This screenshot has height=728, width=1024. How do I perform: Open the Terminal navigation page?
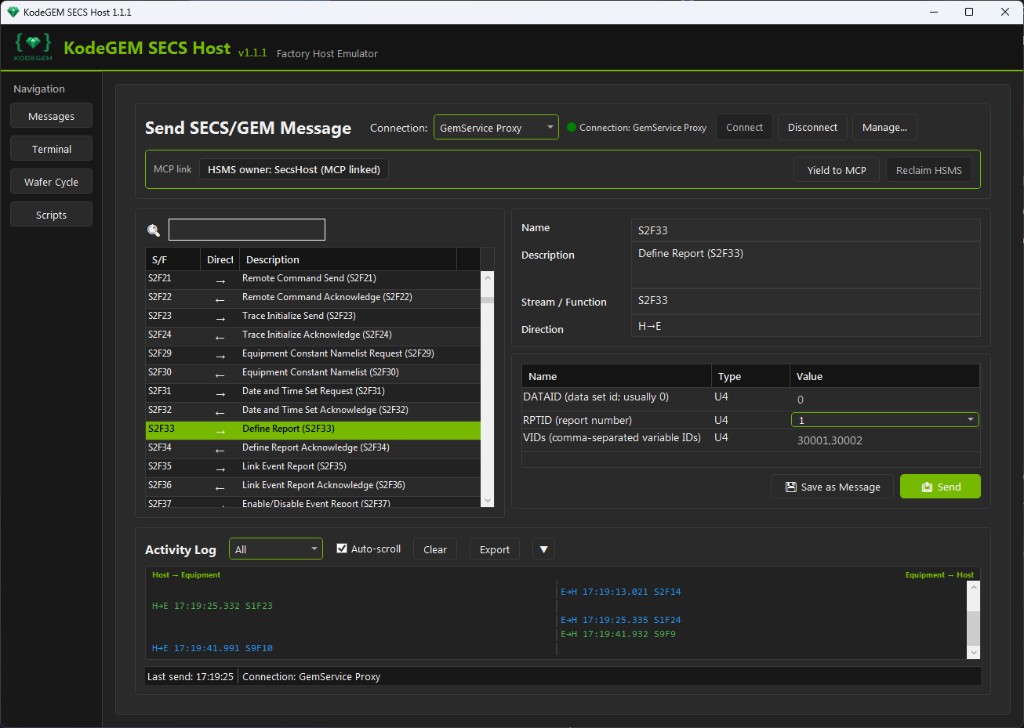point(51,149)
